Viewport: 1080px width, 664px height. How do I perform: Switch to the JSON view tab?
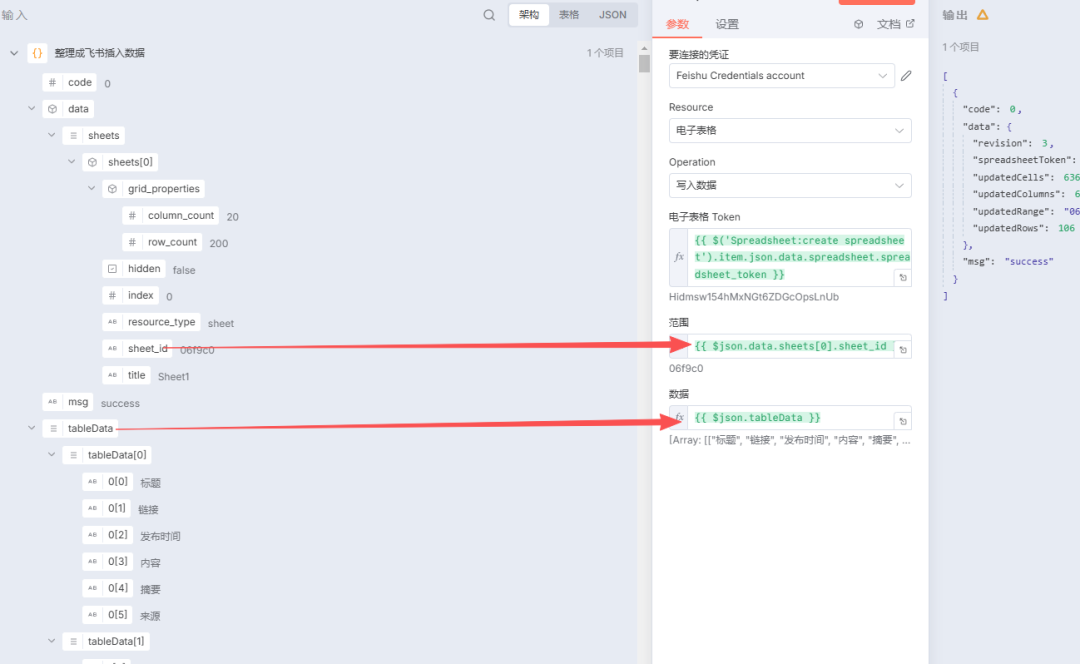point(613,14)
